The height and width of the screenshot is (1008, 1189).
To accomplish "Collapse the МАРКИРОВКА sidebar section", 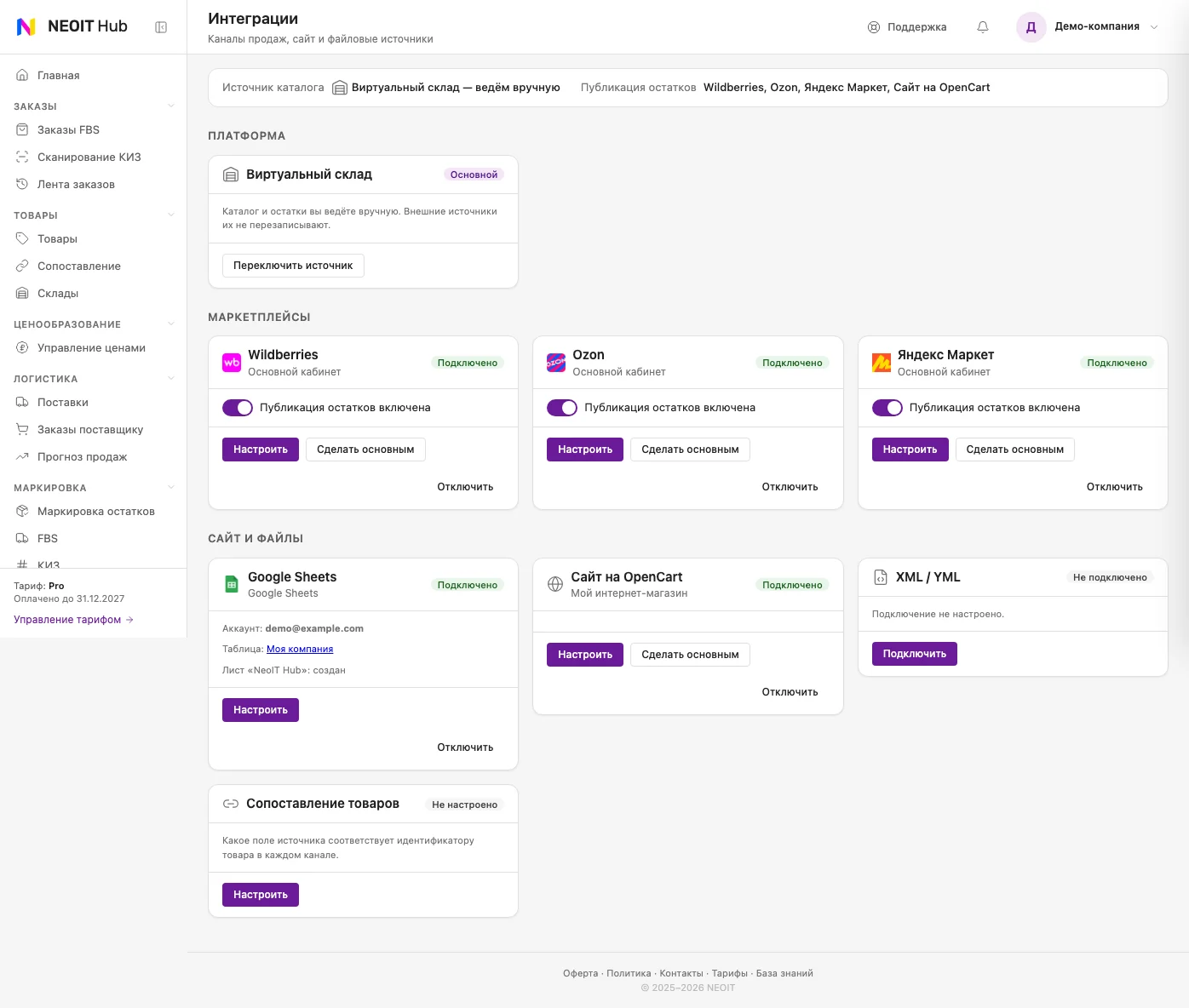I will (171, 488).
